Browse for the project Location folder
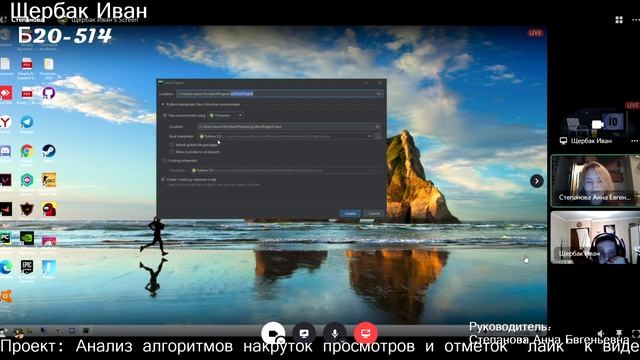 tap(379, 93)
